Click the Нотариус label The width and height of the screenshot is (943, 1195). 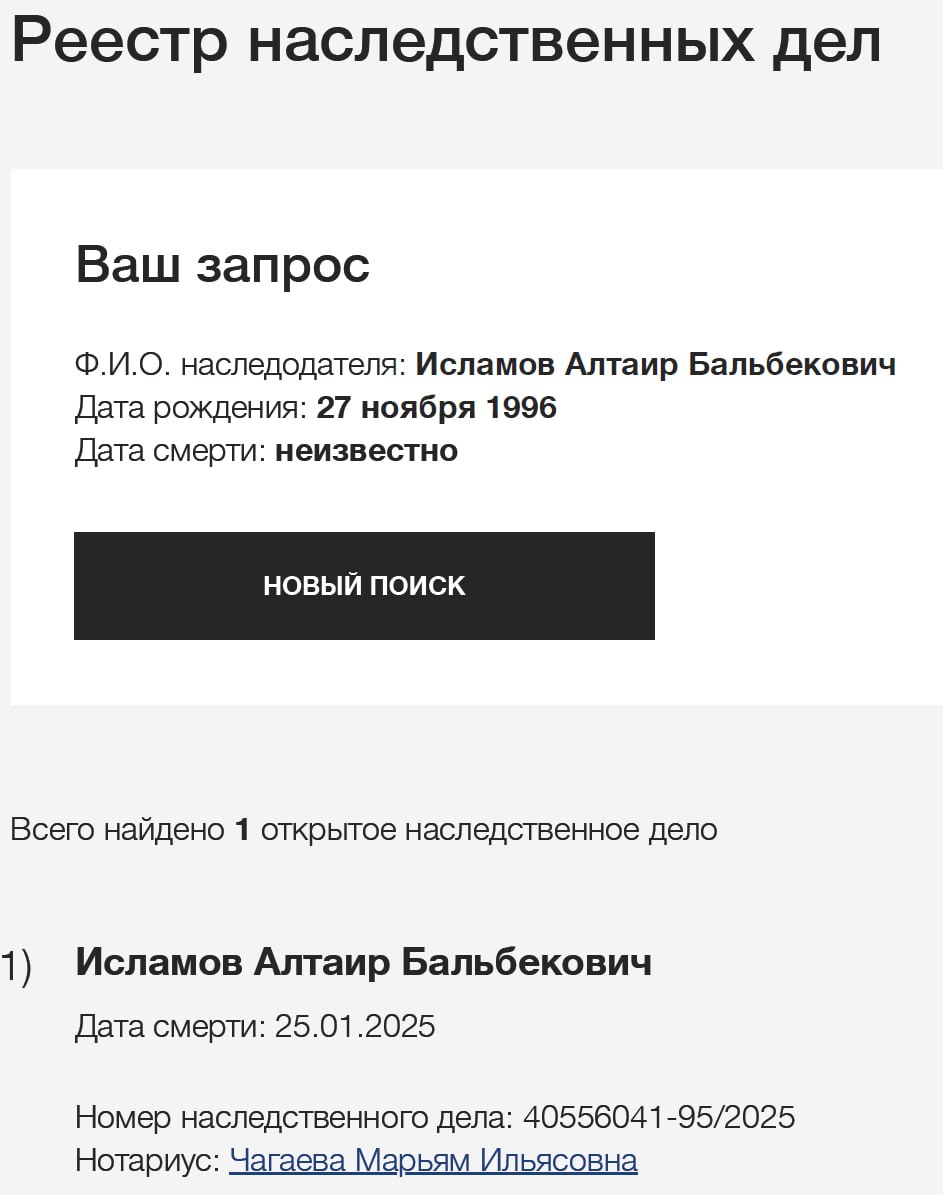(x=147, y=1161)
